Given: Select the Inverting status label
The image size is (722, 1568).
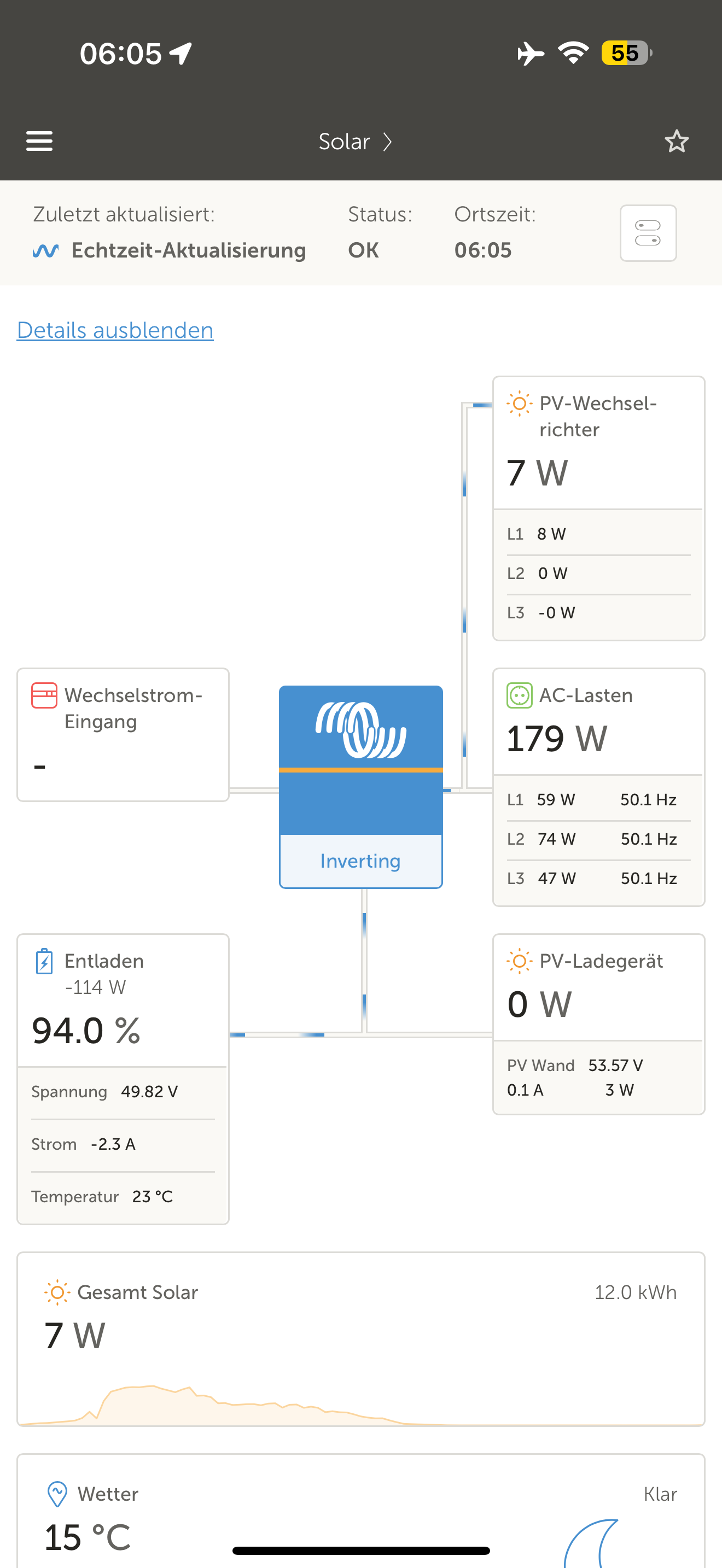Looking at the screenshot, I should (360, 861).
